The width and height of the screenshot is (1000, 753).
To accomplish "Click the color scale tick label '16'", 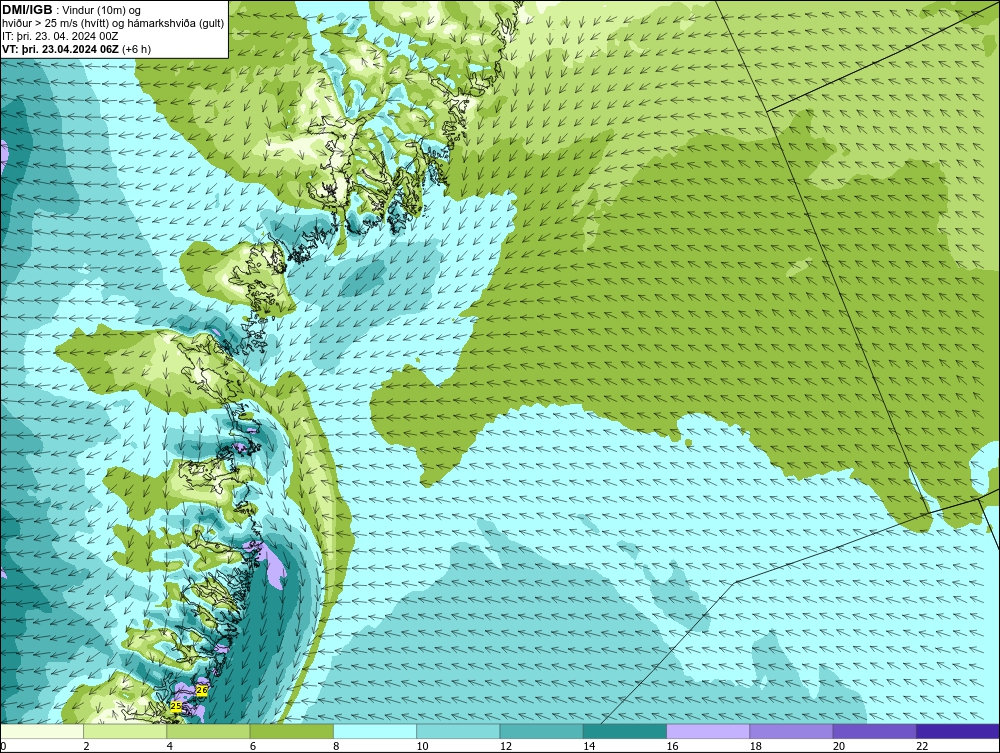I will pos(672,746).
